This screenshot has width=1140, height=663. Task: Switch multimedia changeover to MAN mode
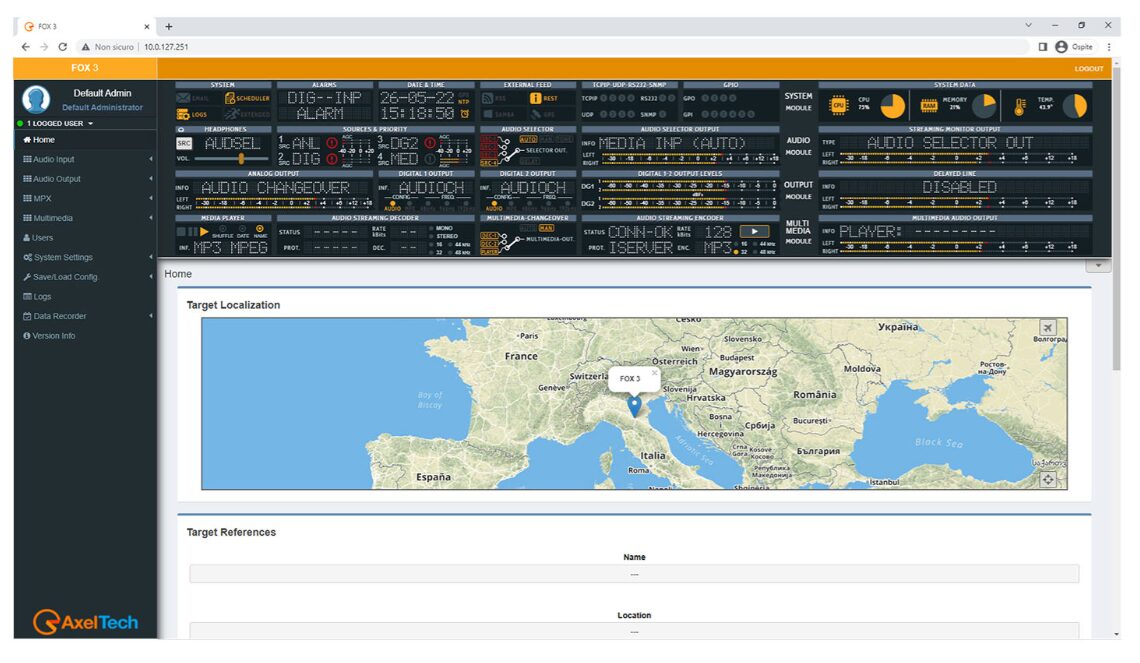coord(545,228)
